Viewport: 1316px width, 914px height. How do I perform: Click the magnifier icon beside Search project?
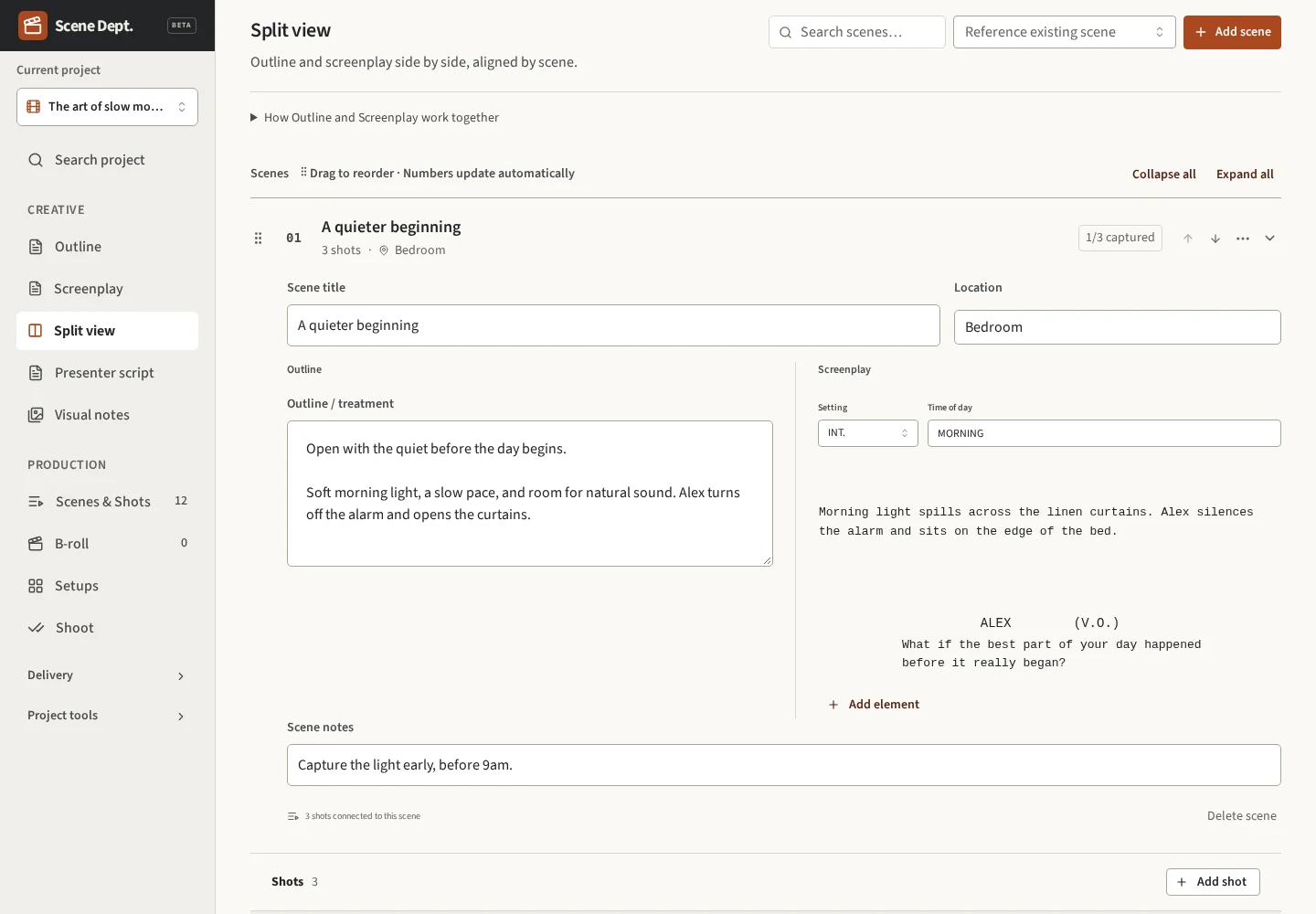pyautogui.click(x=36, y=160)
